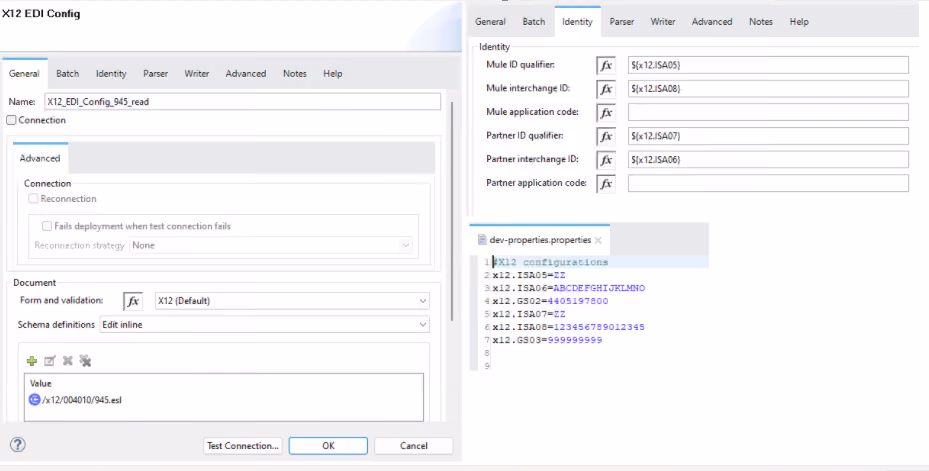Click the Name field X12_EDI_Config_945_read
Screen dimensions: 929x471
[243, 101]
